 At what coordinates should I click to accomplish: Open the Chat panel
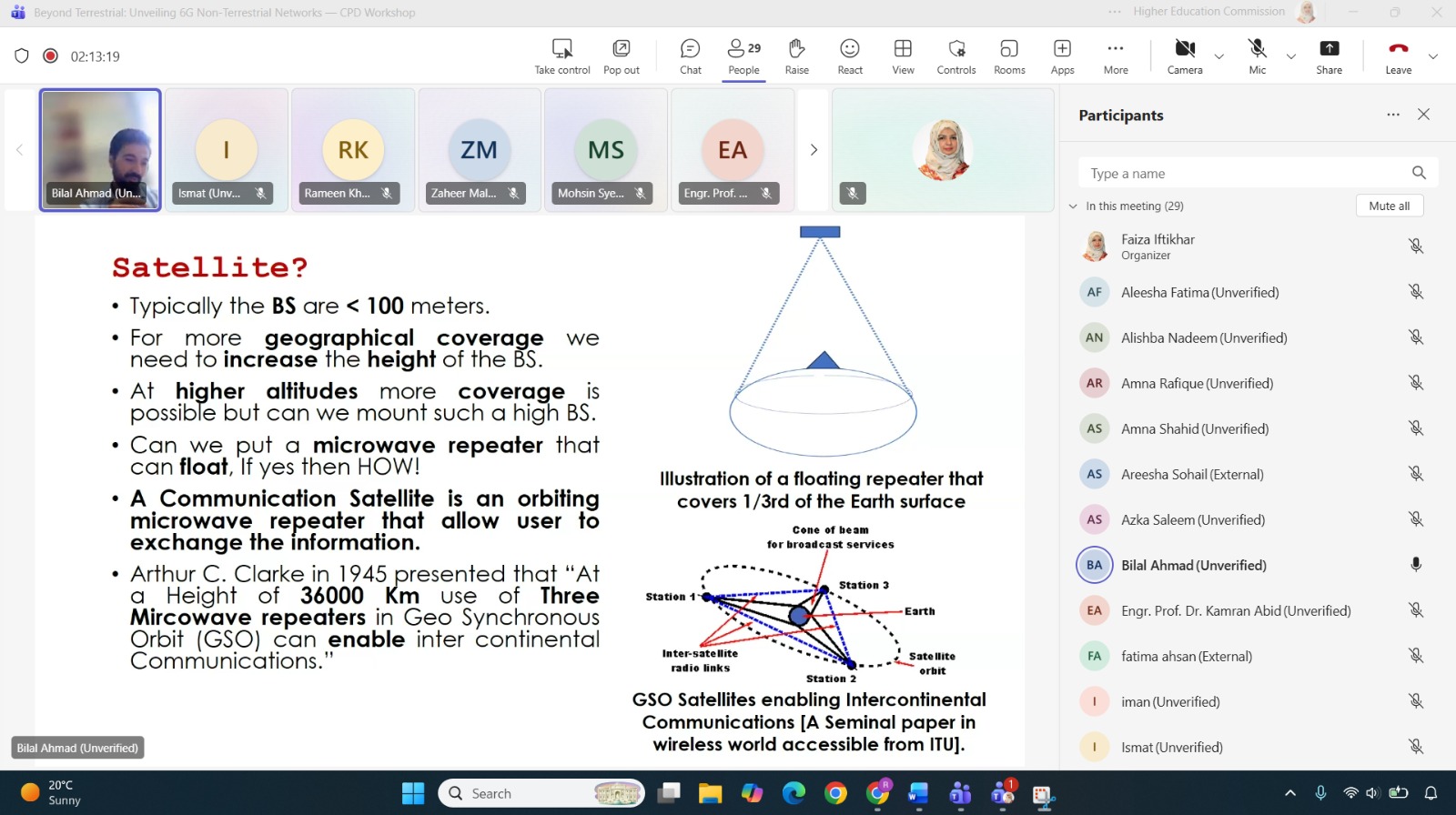coord(690,56)
